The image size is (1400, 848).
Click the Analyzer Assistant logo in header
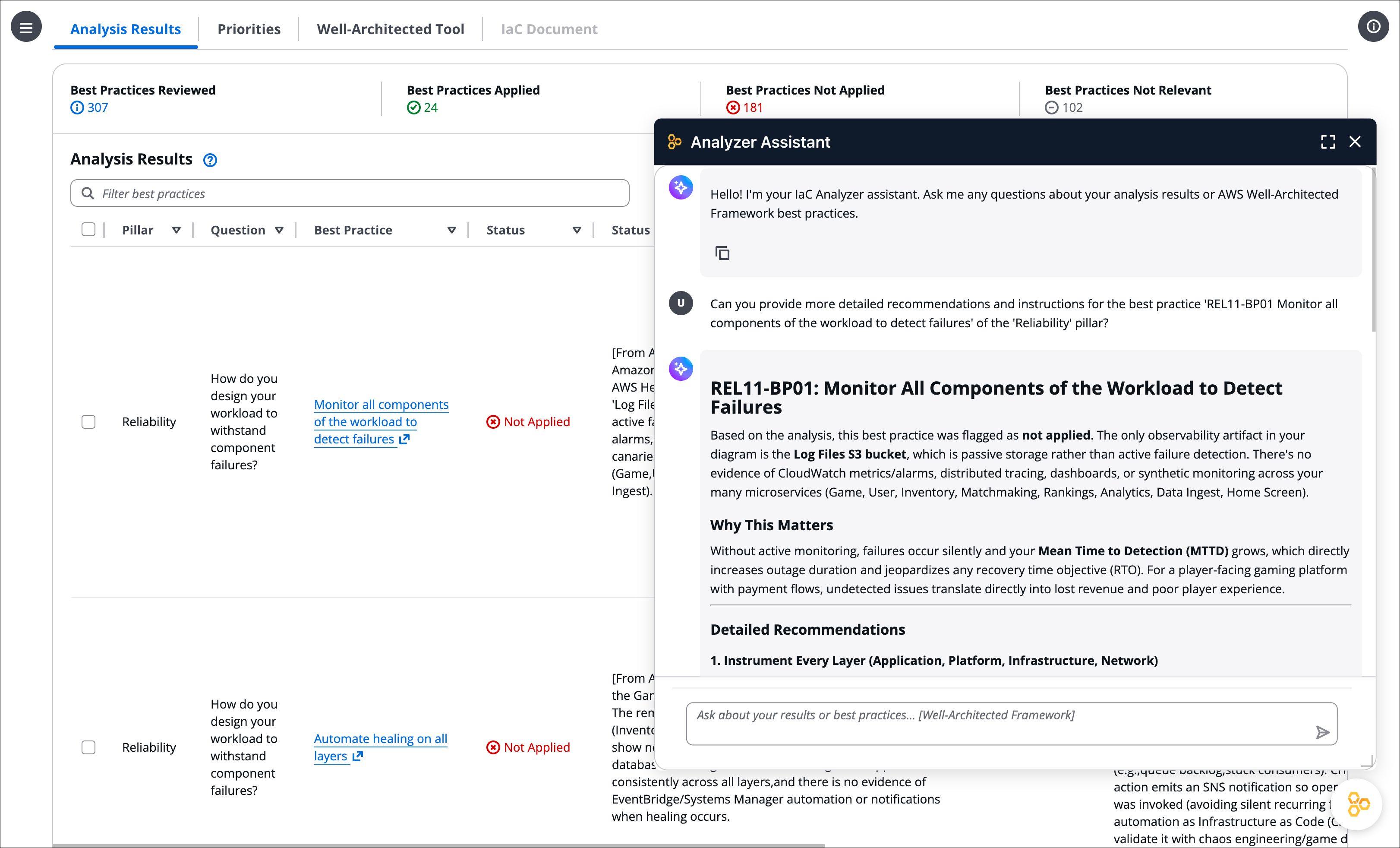pyautogui.click(x=675, y=142)
